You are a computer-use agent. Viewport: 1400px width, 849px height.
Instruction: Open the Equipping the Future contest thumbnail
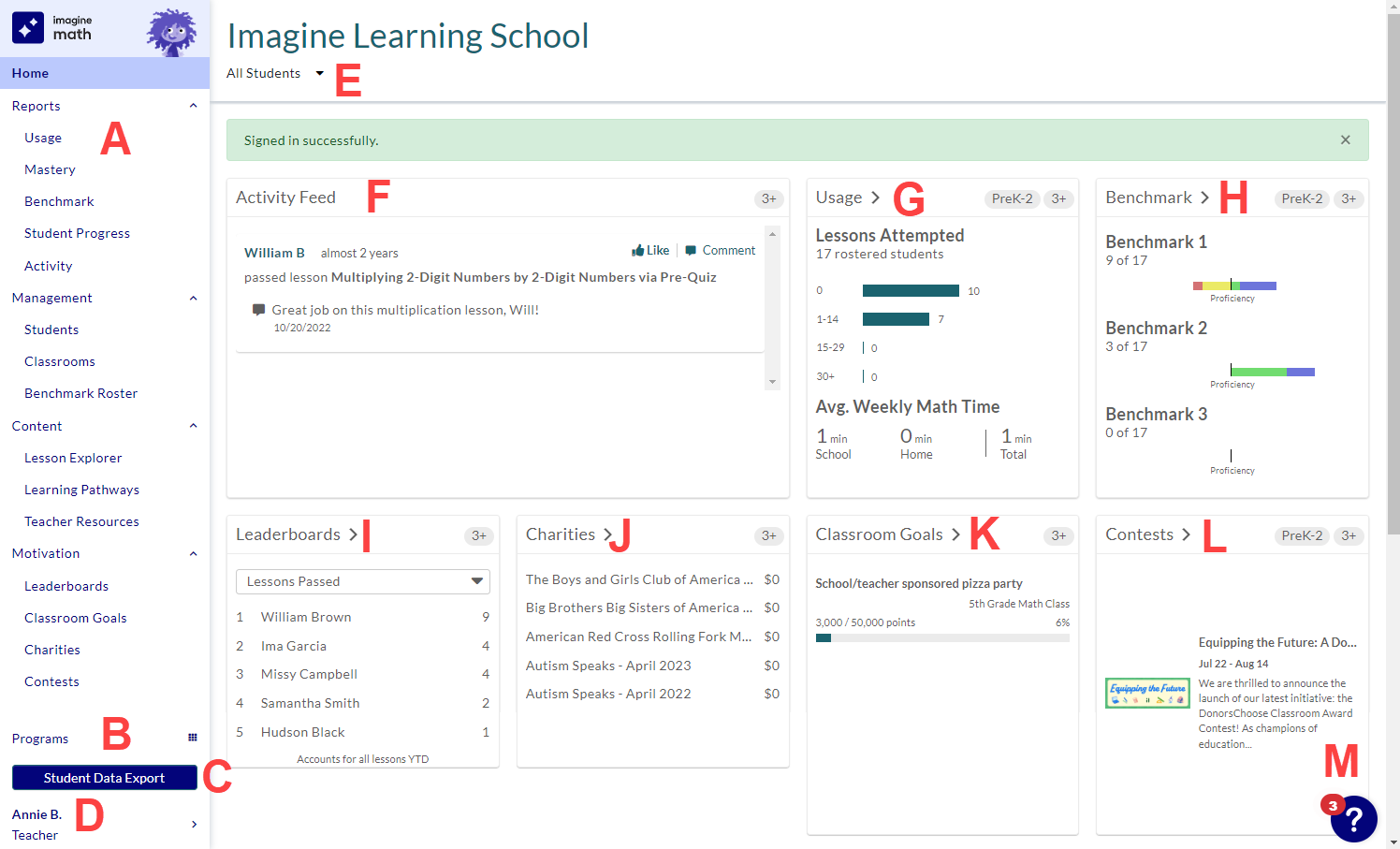click(1147, 693)
